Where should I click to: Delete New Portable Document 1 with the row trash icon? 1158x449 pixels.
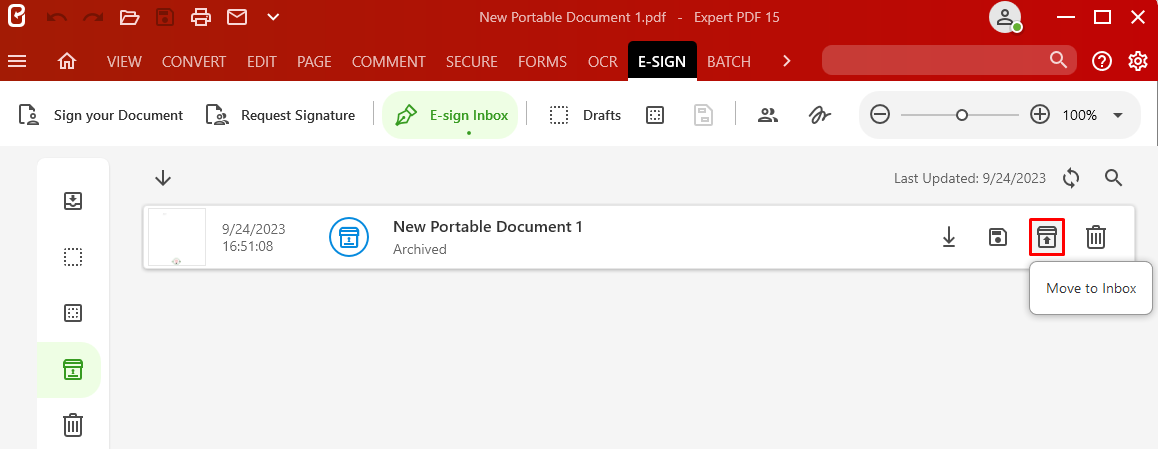1096,237
